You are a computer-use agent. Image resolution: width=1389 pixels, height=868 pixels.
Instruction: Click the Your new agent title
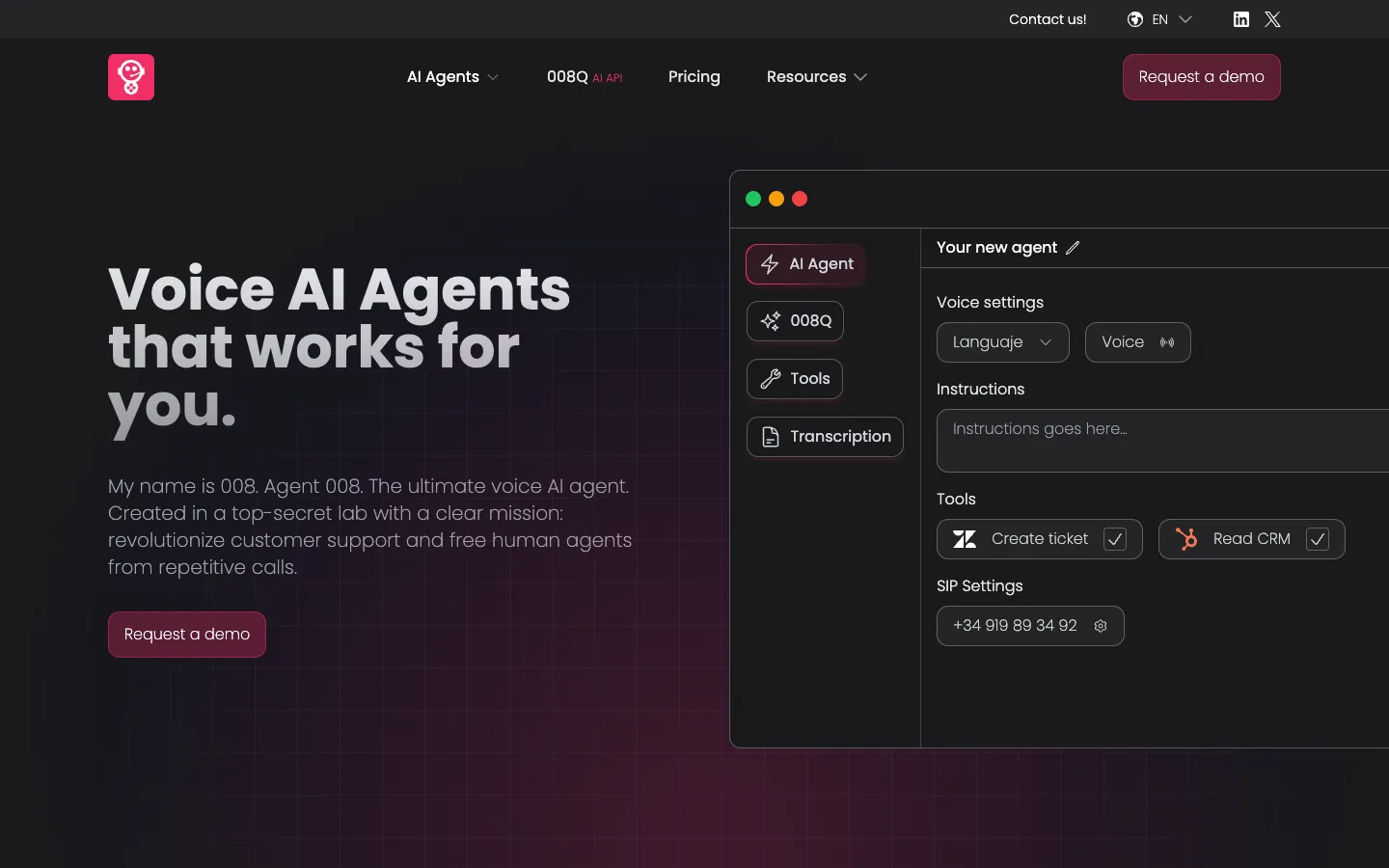996,248
